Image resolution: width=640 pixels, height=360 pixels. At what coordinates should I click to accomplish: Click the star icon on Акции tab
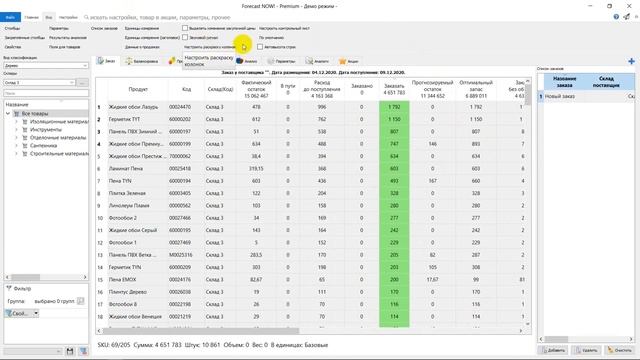pos(342,61)
